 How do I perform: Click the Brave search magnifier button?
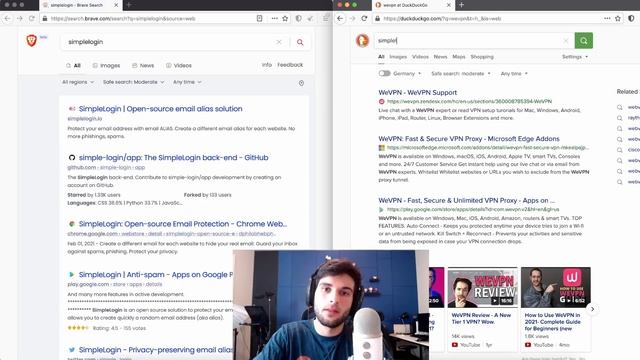[300, 42]
